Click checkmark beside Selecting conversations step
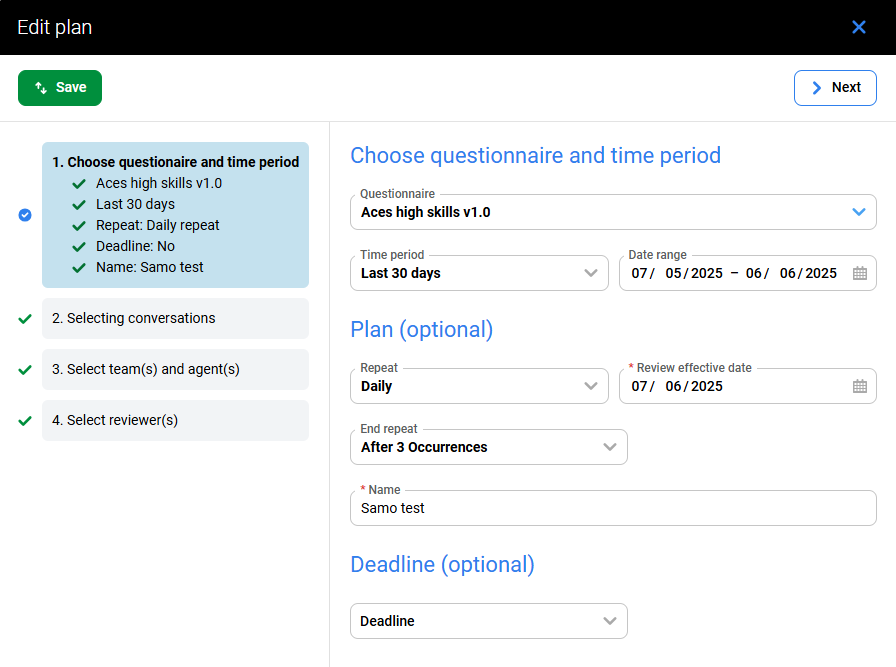 pos(25,319)
